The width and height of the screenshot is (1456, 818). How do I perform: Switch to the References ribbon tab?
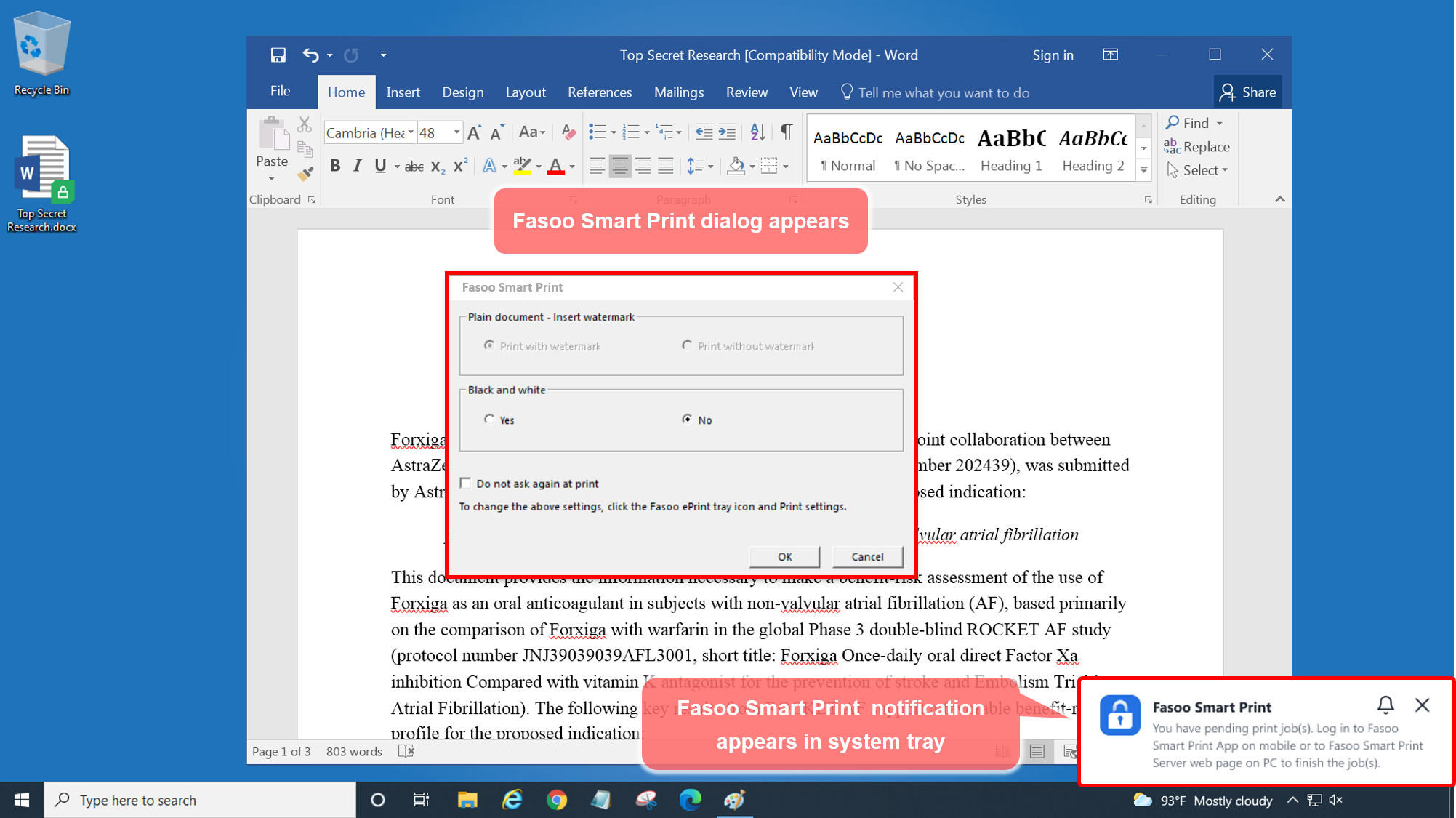coord(599,92)
